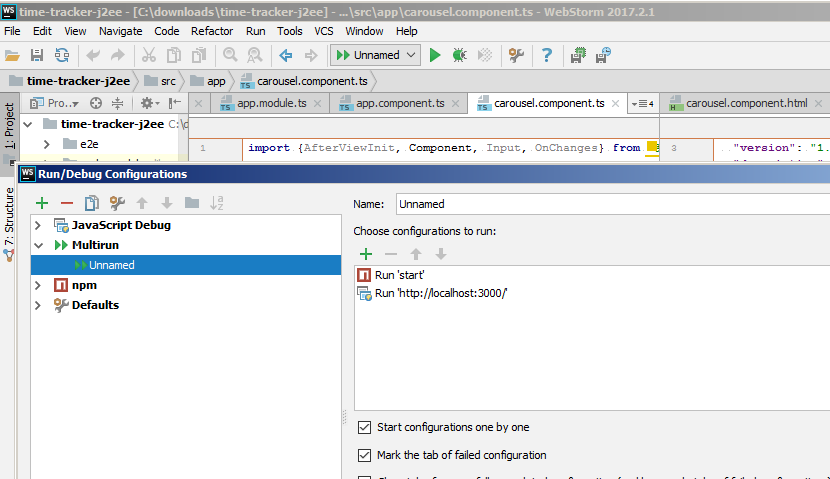830x479 pixels.
Task: Remove configuration with the red minus
Action: coord(67,203)
